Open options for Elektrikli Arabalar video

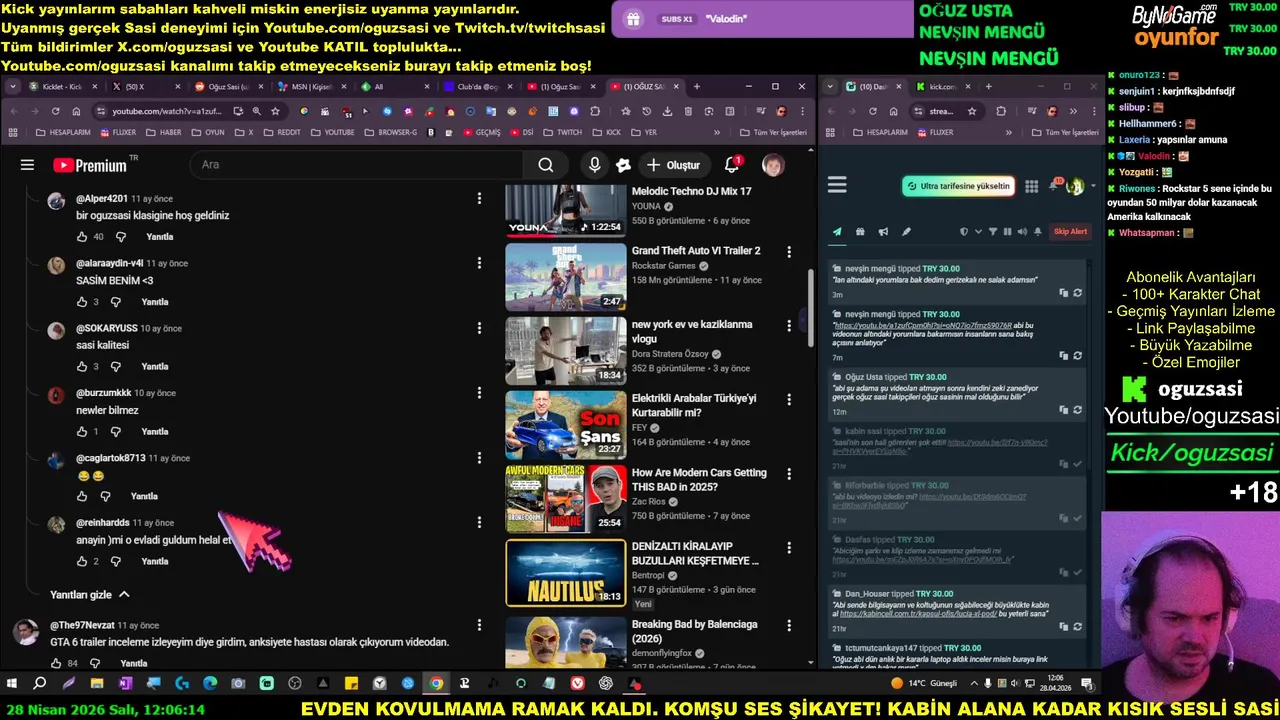(789, 400)
